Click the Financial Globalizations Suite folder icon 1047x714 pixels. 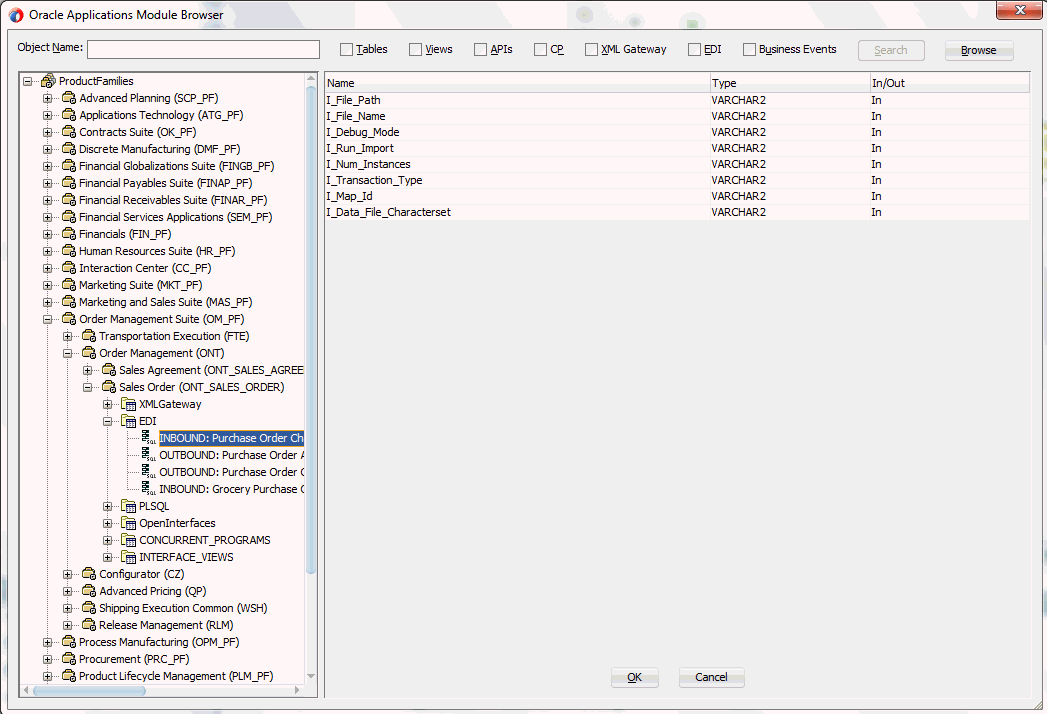69,166
